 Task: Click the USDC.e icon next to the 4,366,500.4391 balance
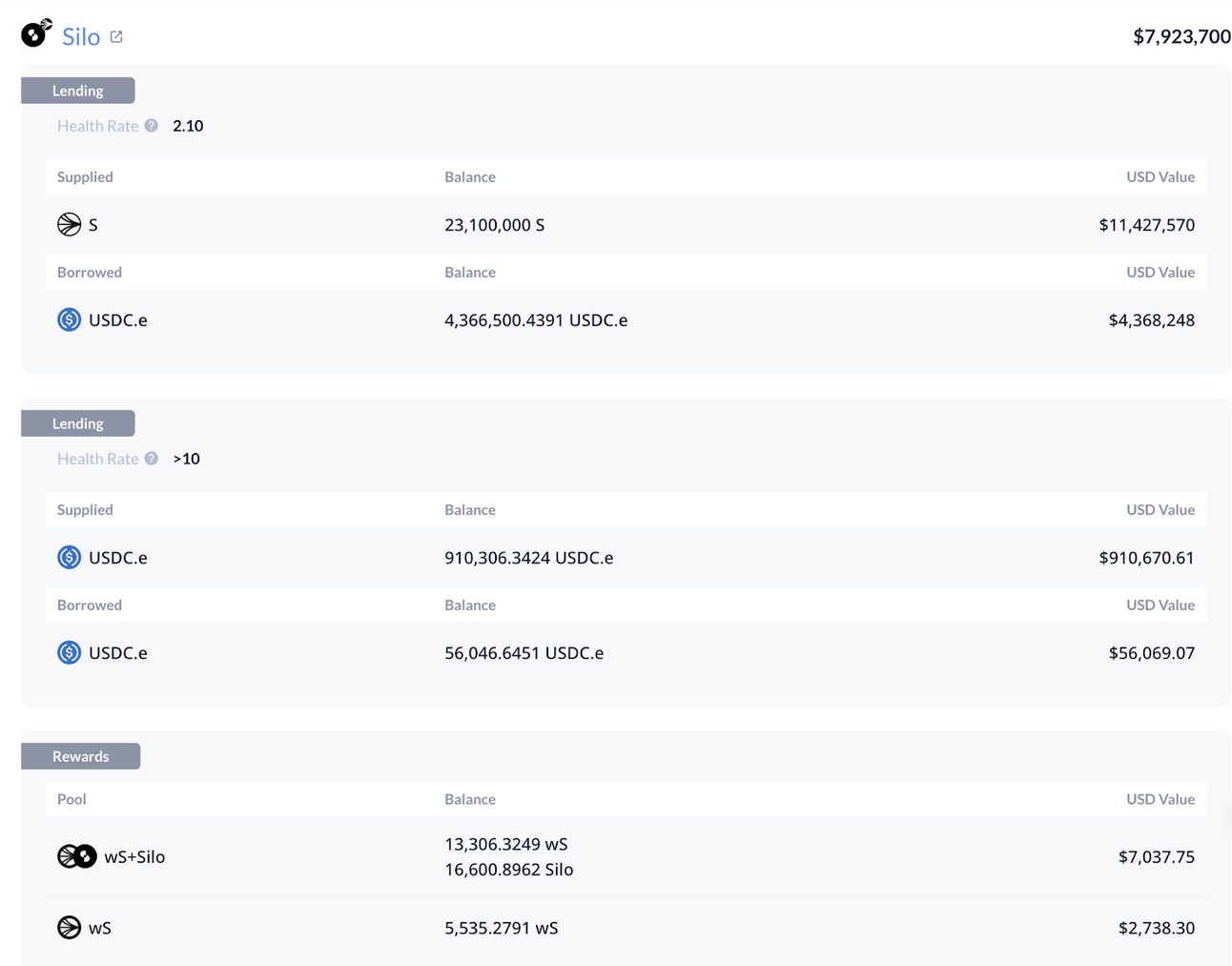[69, 319]
